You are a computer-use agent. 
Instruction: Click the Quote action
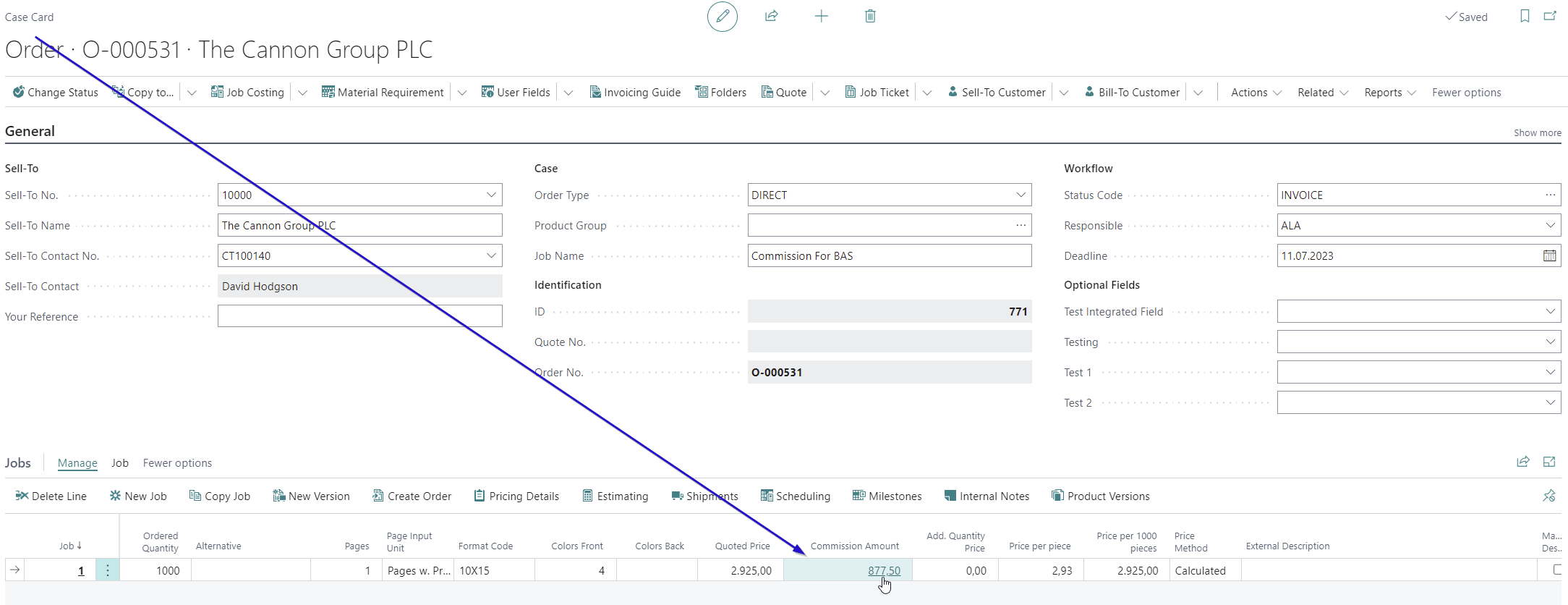click(784, 92)
